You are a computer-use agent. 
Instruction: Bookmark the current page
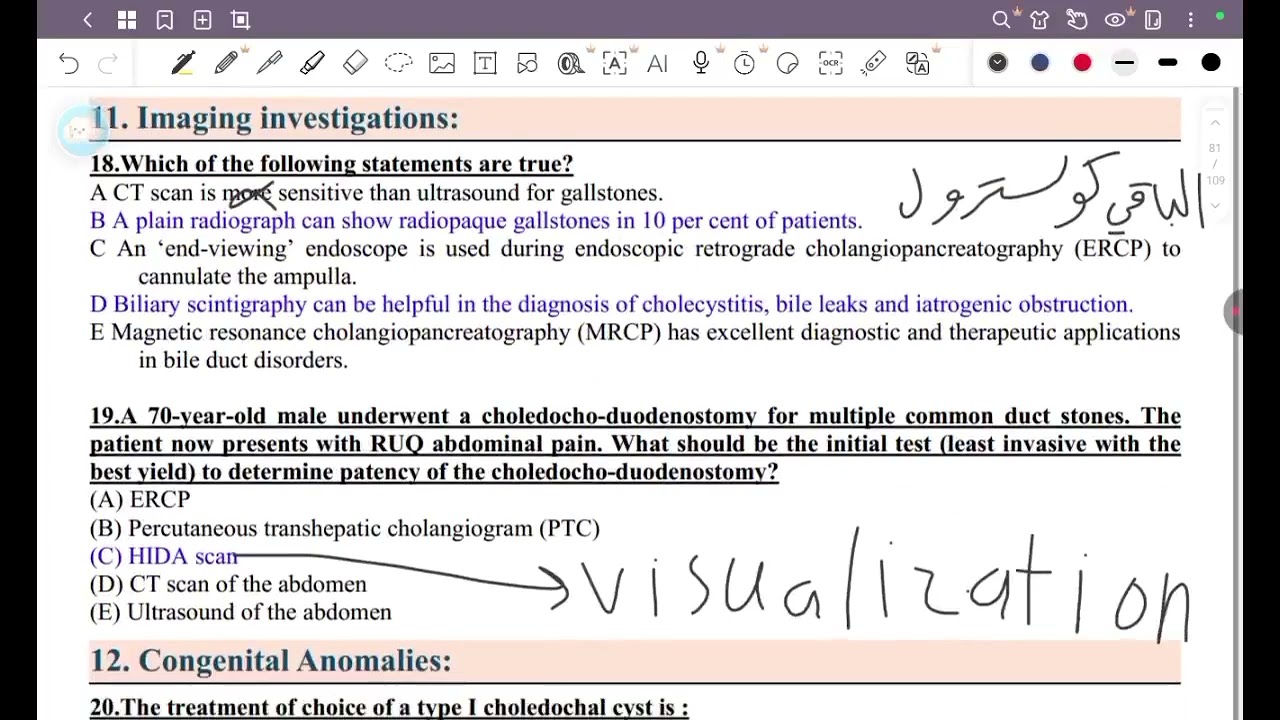(x=164, y=20)
